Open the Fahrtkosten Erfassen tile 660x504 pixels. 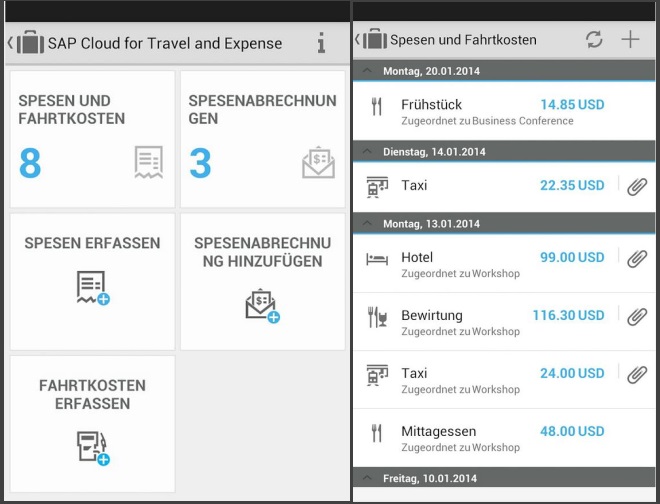[92, 423]
